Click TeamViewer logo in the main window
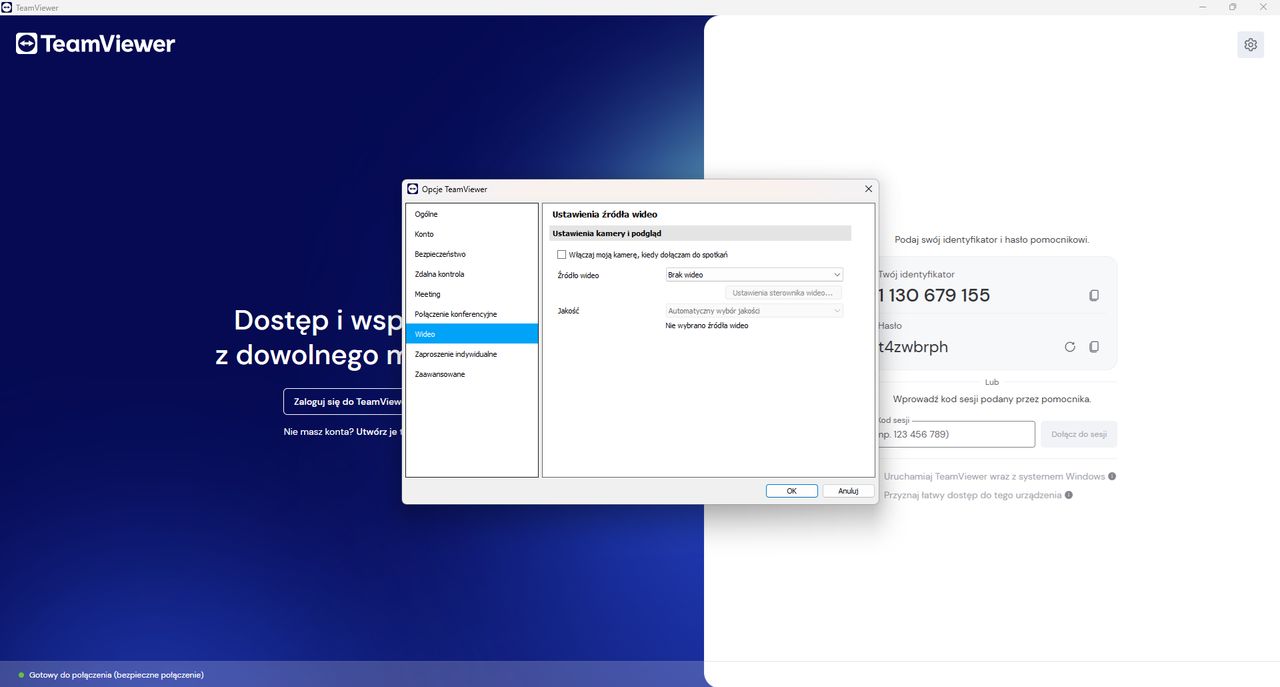 (x=96, y=44)
